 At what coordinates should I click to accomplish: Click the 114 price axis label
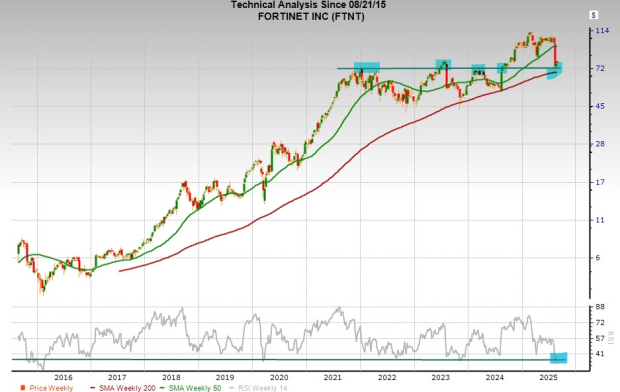click(602, 30)
